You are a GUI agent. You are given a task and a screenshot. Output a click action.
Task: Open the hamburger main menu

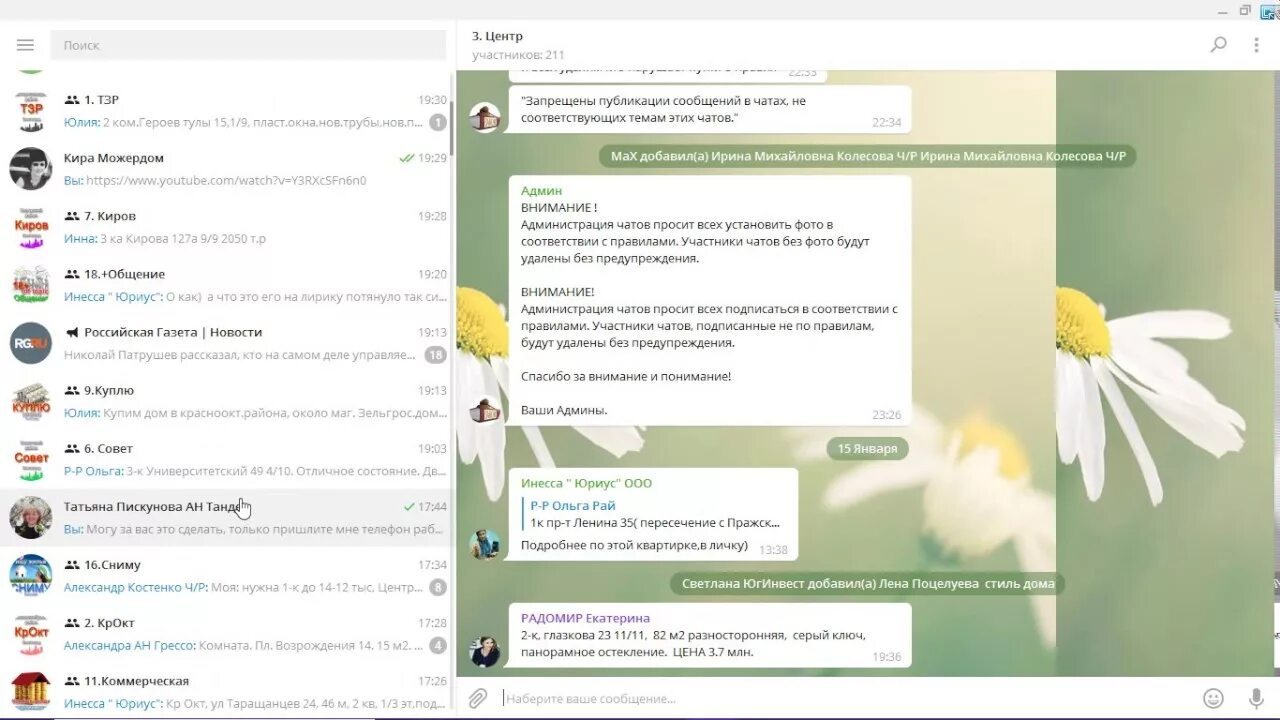click(x=25, y=45)
